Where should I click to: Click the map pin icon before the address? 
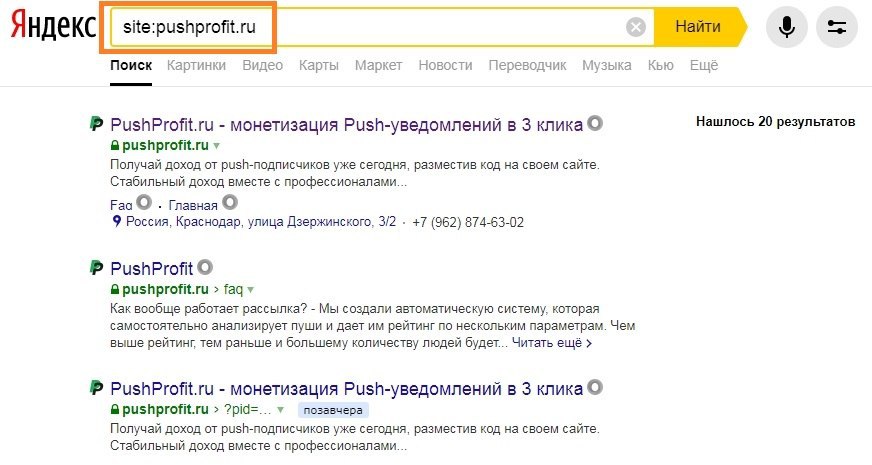116,221
